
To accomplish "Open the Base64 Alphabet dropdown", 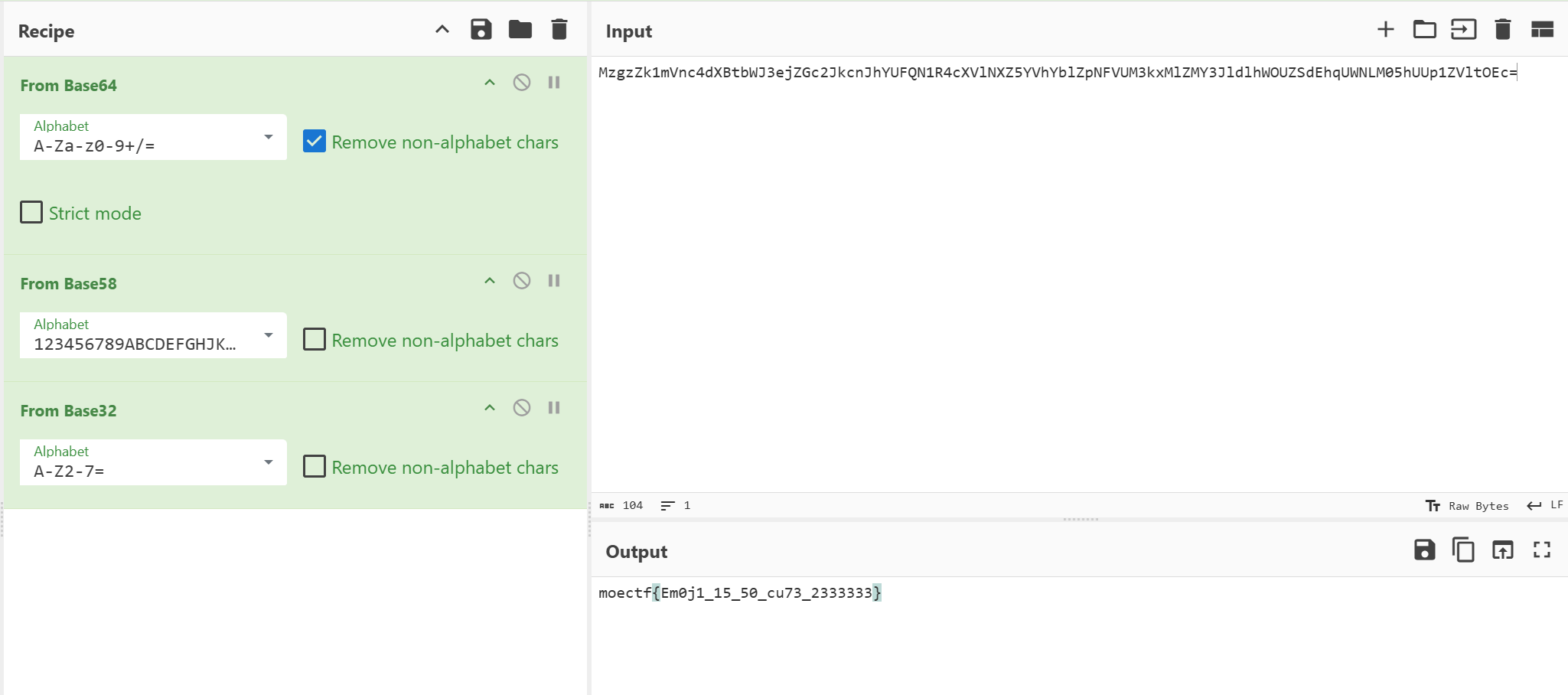I will 153,137.
